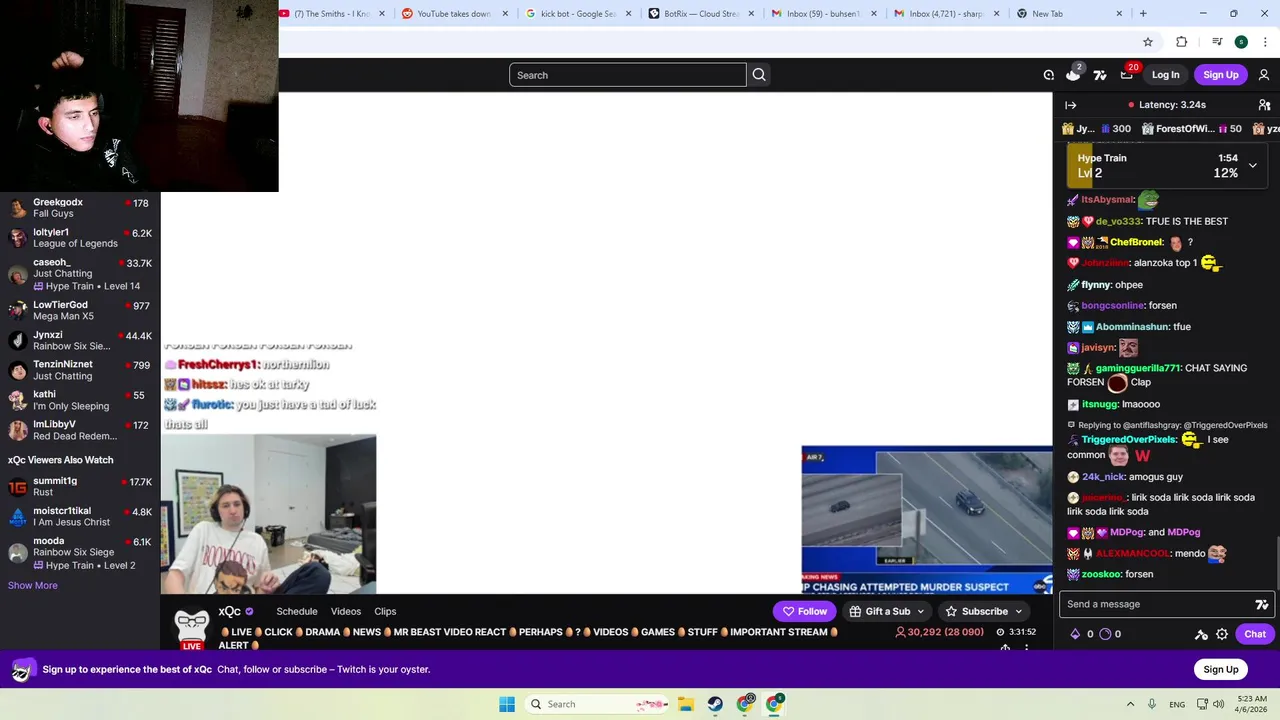1280x720 pixels.
Task: Bookmark this tab with the star icon
Action: click(x=1148, y=42)
